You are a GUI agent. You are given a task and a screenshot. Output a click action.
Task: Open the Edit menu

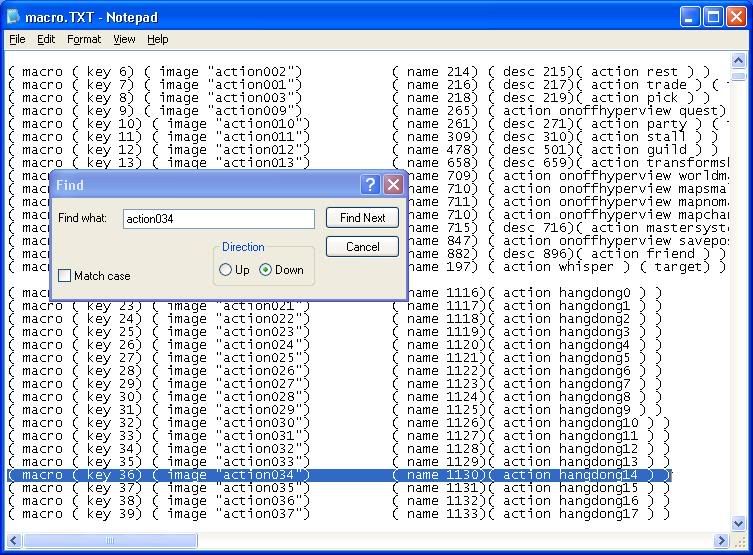click(x=46, y=39)
